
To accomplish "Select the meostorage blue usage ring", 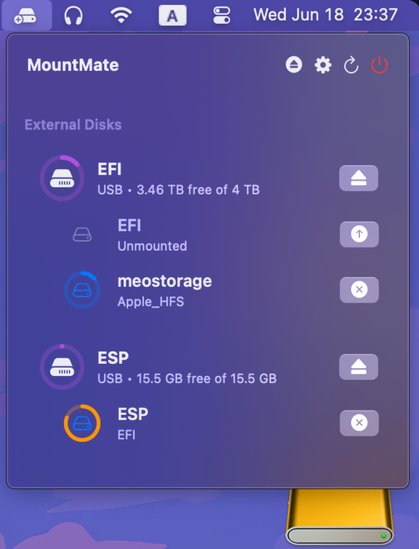I will pyautogui.click(x=82, y=290).
